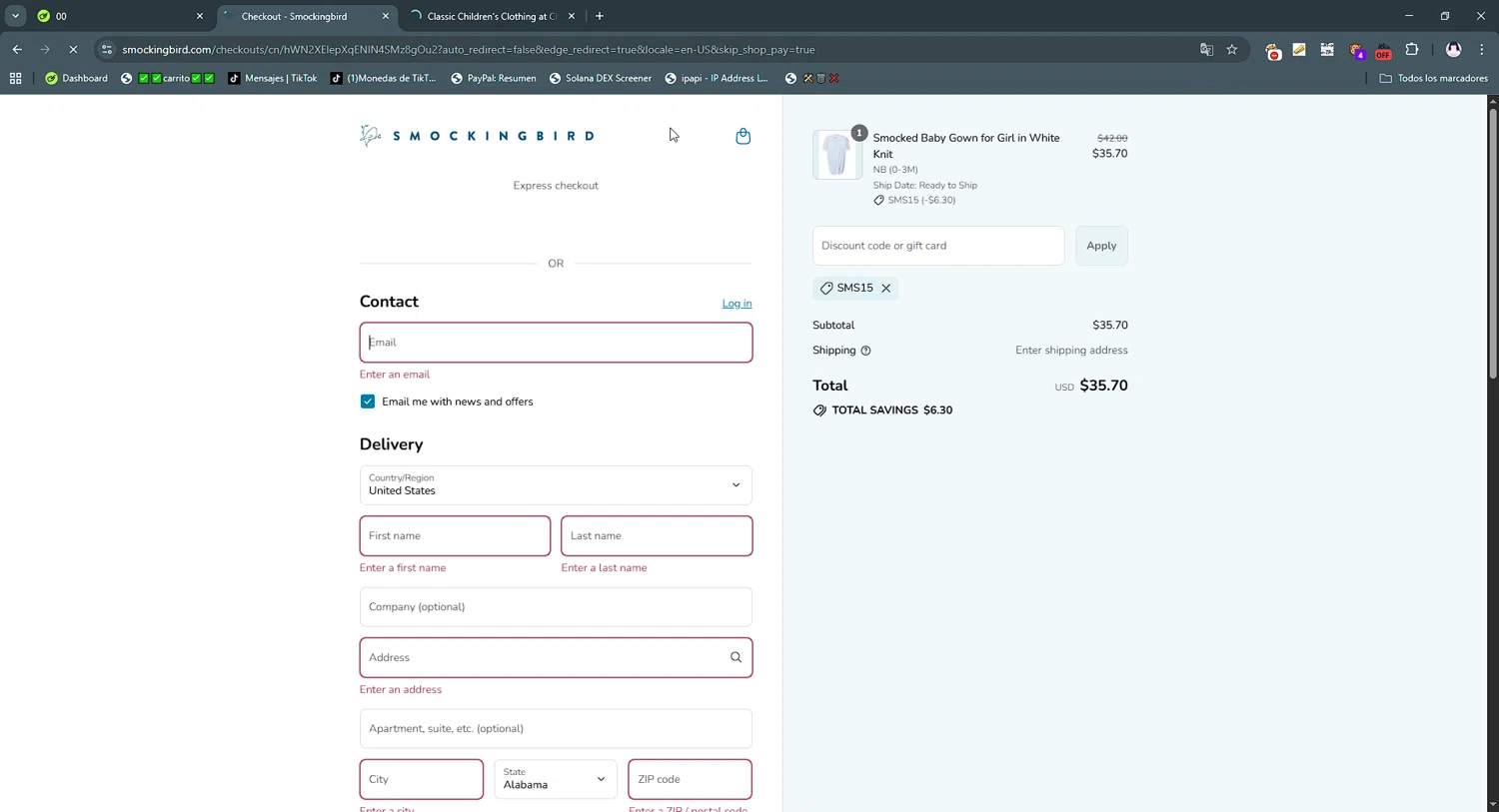Click the Express checkout label
The height and width of the screenshot is (812, 1499).
click(556, 186)
